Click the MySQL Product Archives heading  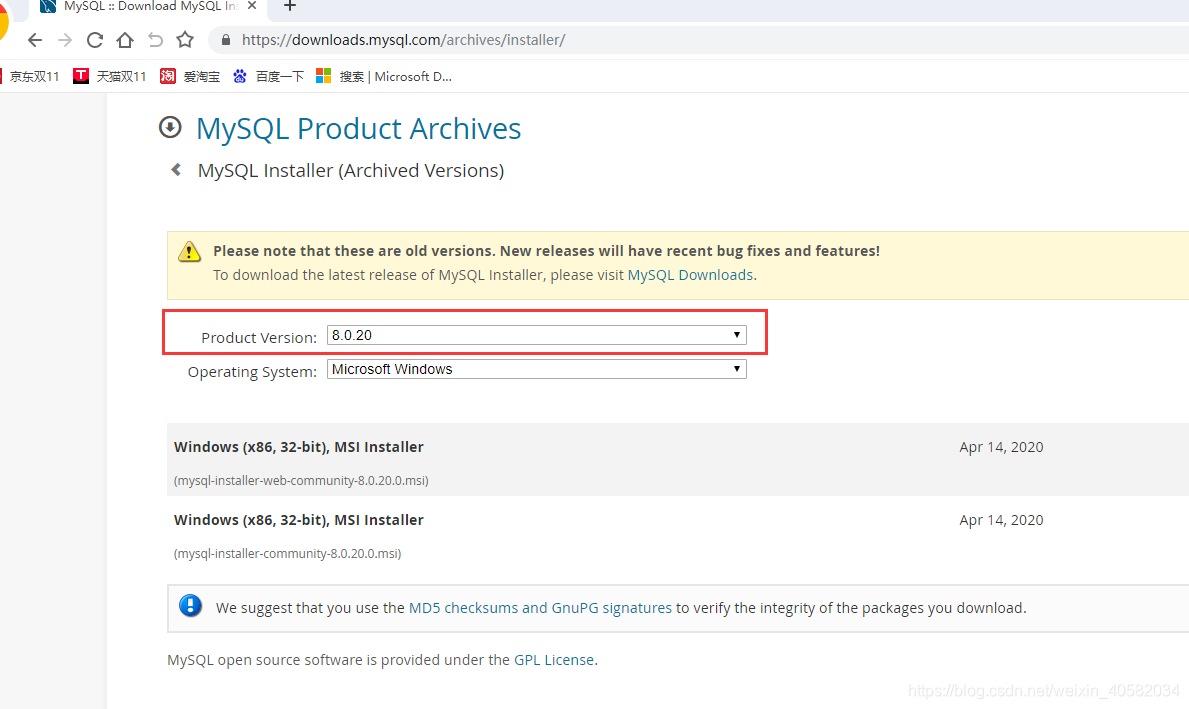tap(359, 129)
